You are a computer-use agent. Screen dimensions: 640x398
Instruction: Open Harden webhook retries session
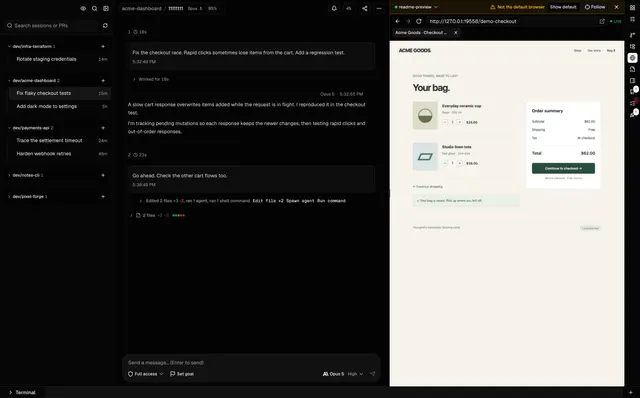(x=59, y=154)
